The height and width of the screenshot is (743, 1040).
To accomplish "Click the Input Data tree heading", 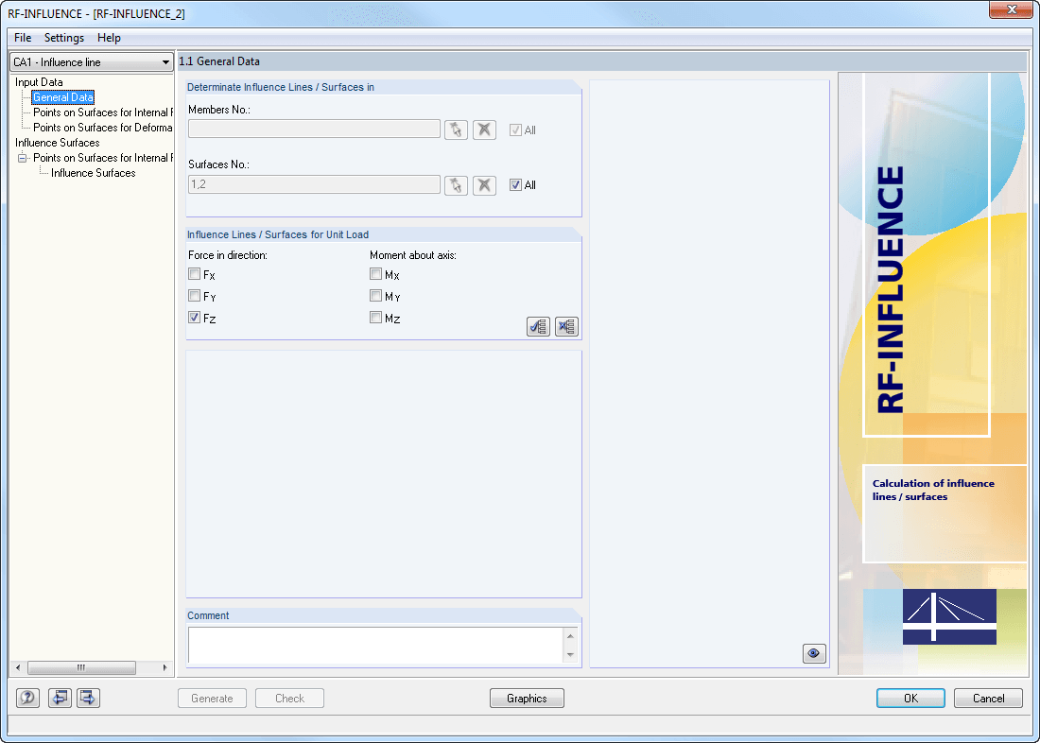I will (x=39, y=82).
